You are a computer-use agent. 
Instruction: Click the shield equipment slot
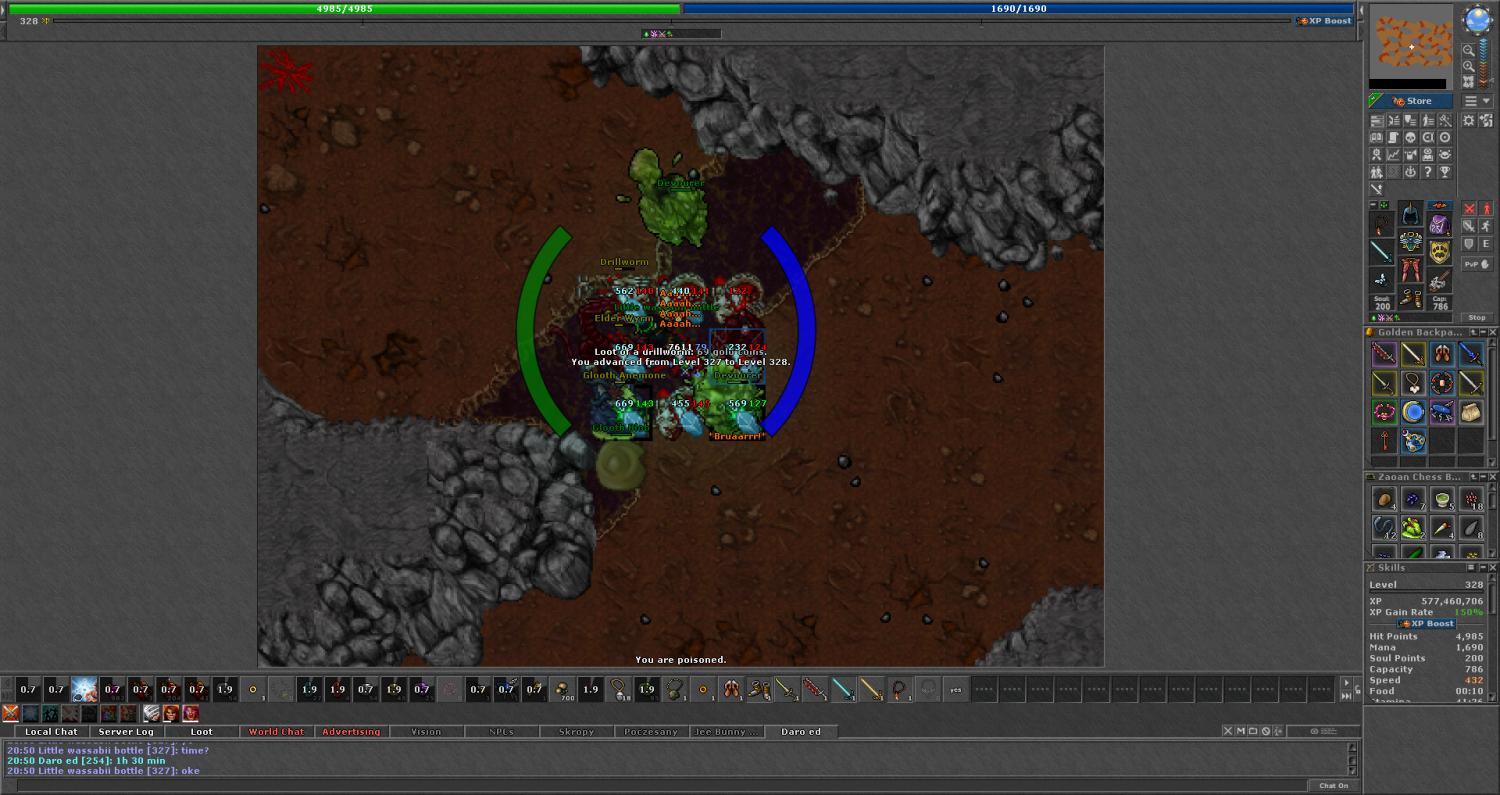(x=1440, y=252)
